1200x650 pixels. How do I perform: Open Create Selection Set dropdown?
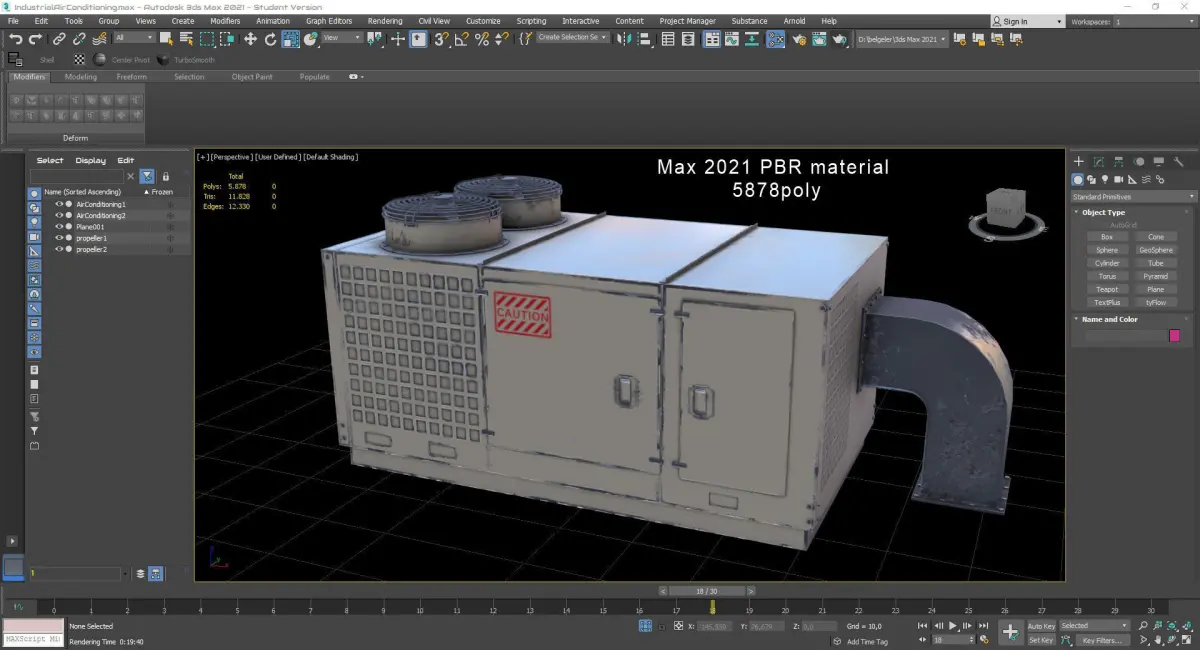(x=573, y=37)
